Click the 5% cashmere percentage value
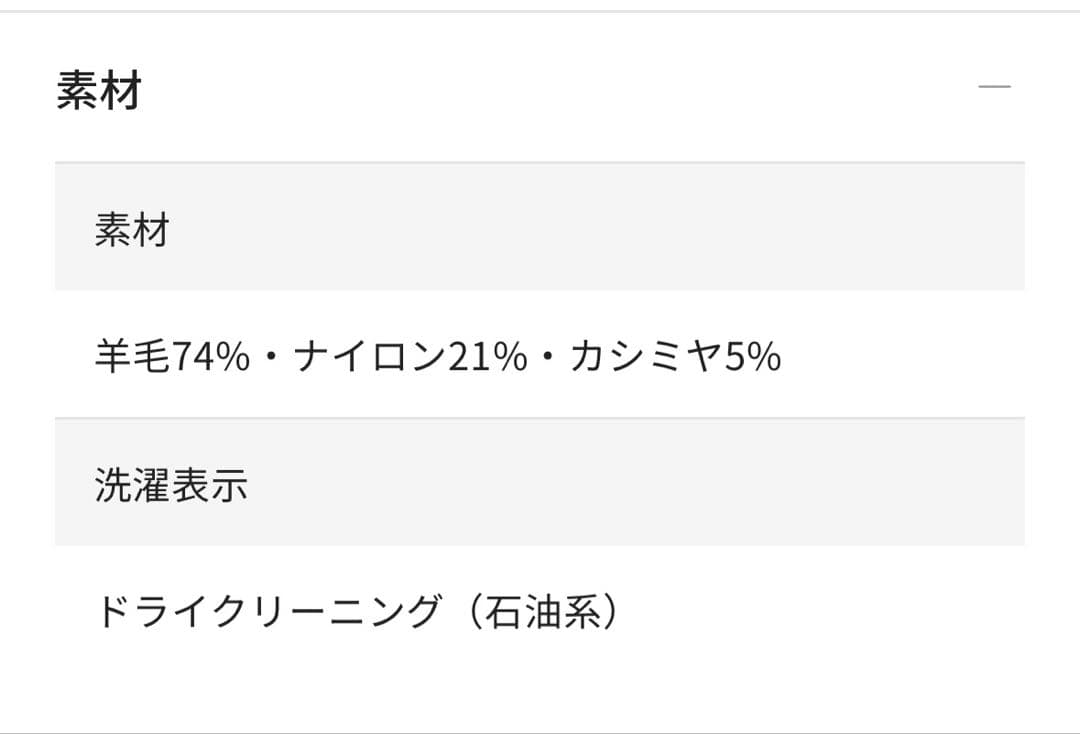 point(753,357)
